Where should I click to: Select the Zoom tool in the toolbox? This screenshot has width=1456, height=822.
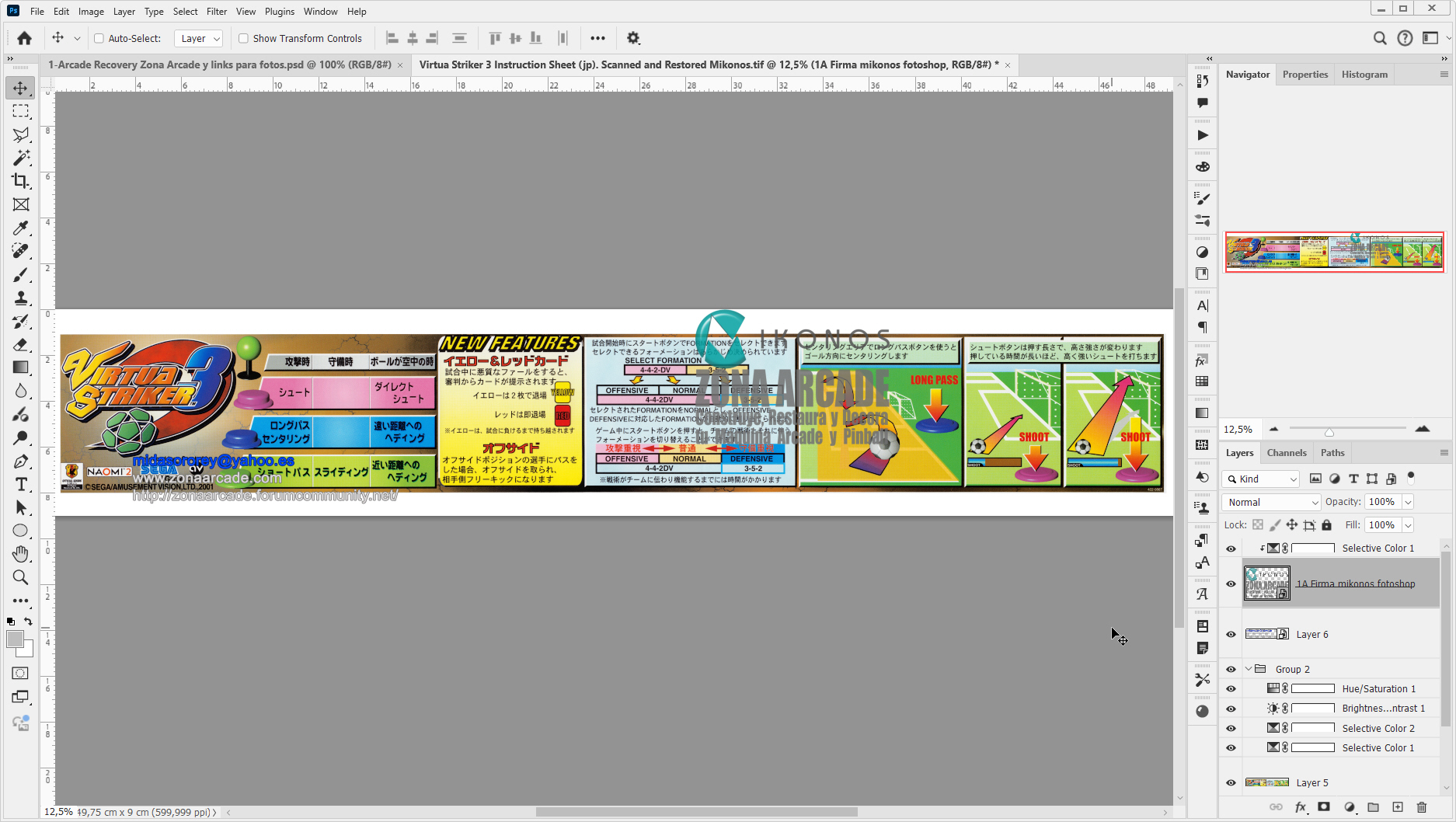coord(21,577)
